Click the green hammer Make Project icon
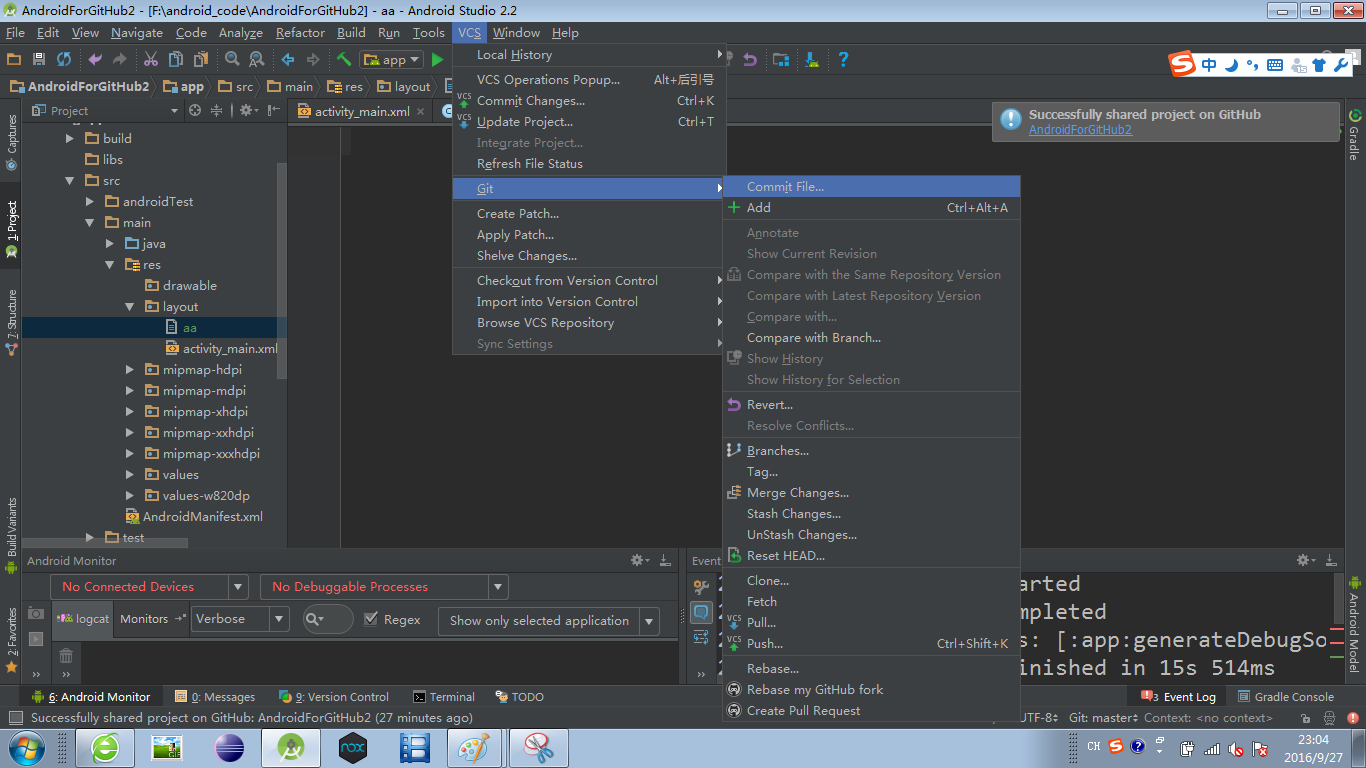1366x768 pixels. pyautogui.click(x=344, y=60)
